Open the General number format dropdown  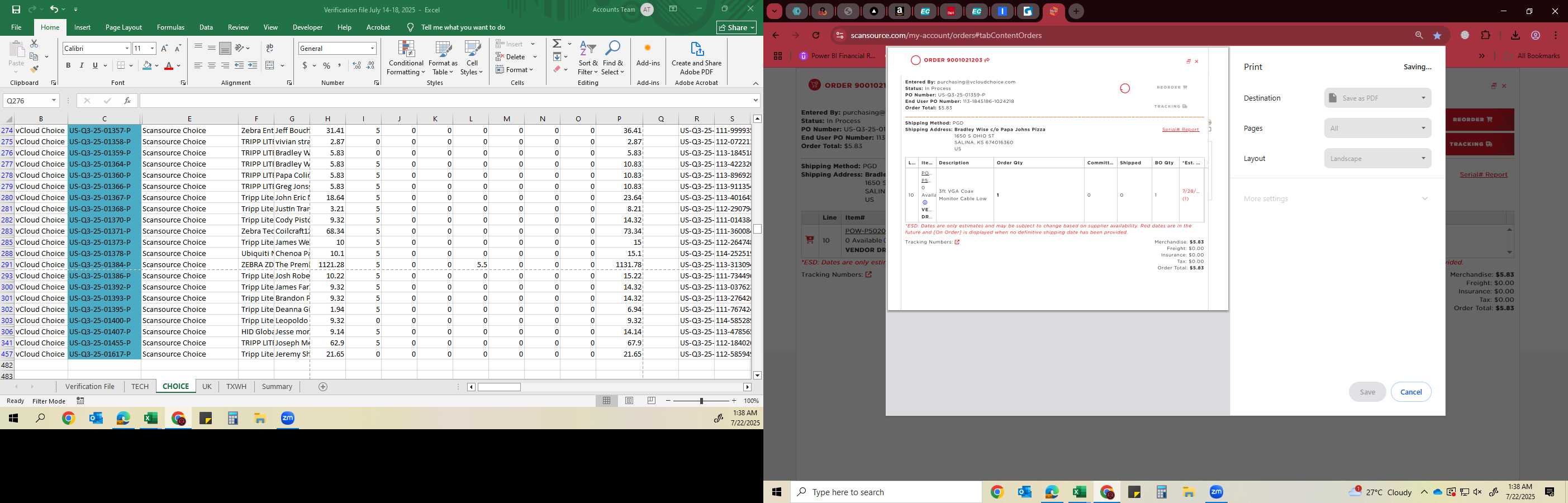pyautogui.click(x=372, y=48)
